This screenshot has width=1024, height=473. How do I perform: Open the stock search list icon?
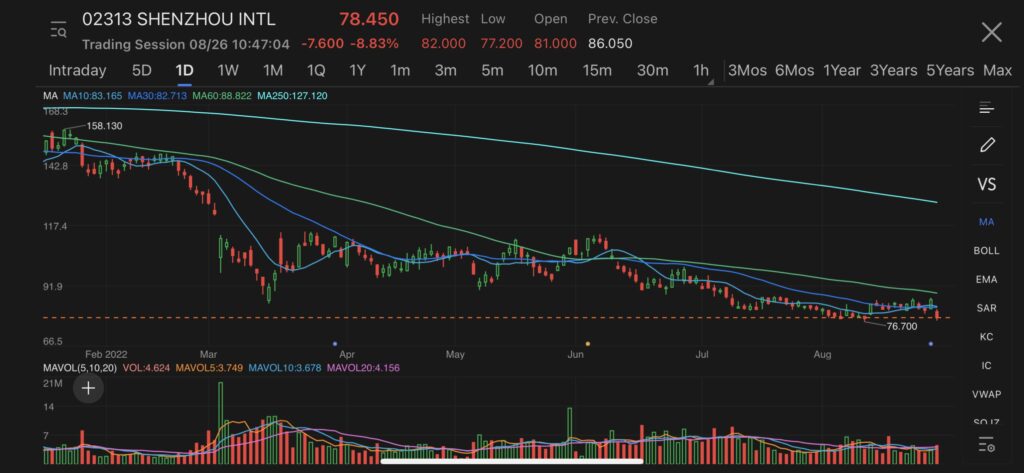[58, 30]
